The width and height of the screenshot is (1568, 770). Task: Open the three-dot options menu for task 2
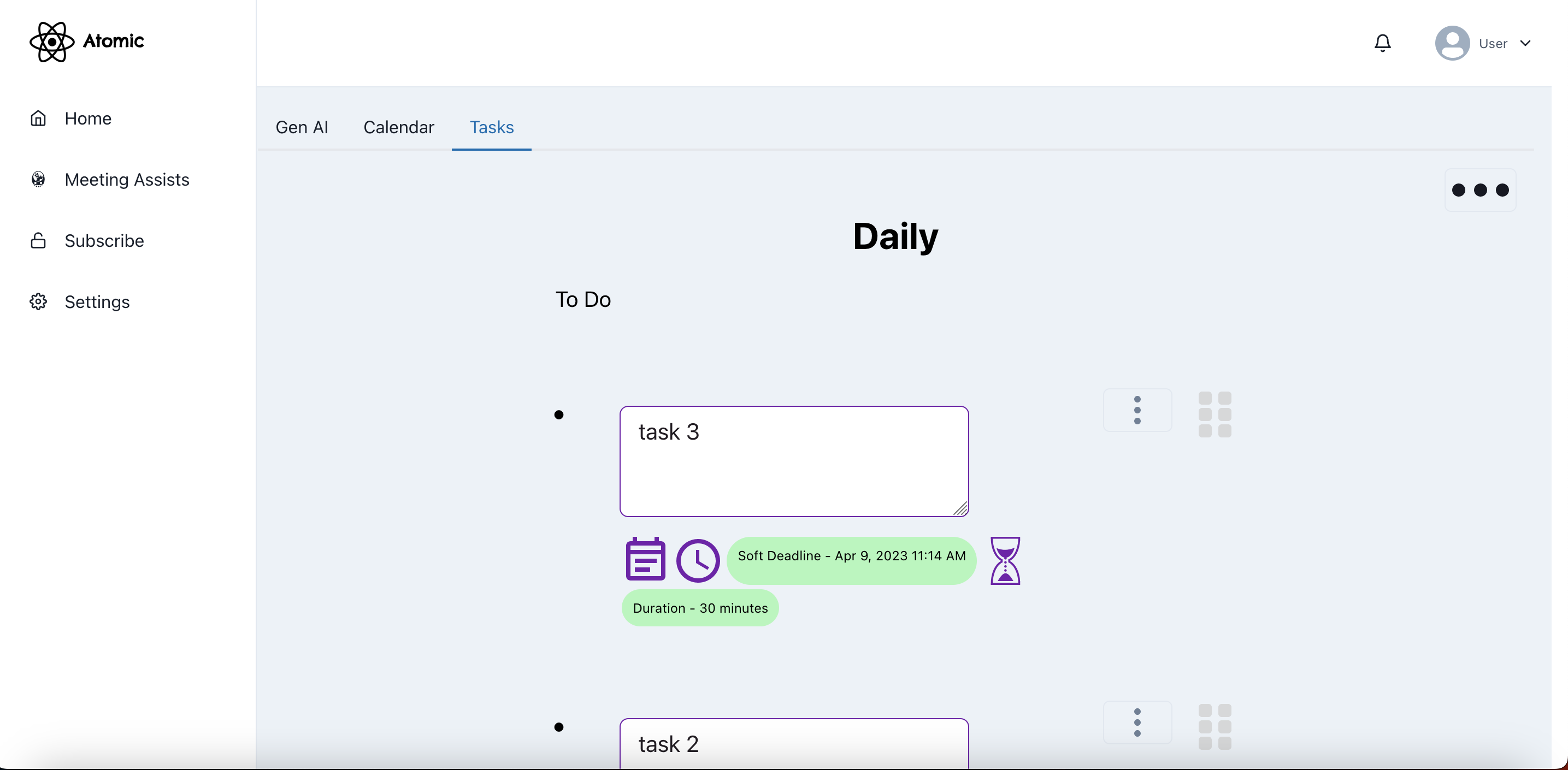(1137, 722)
